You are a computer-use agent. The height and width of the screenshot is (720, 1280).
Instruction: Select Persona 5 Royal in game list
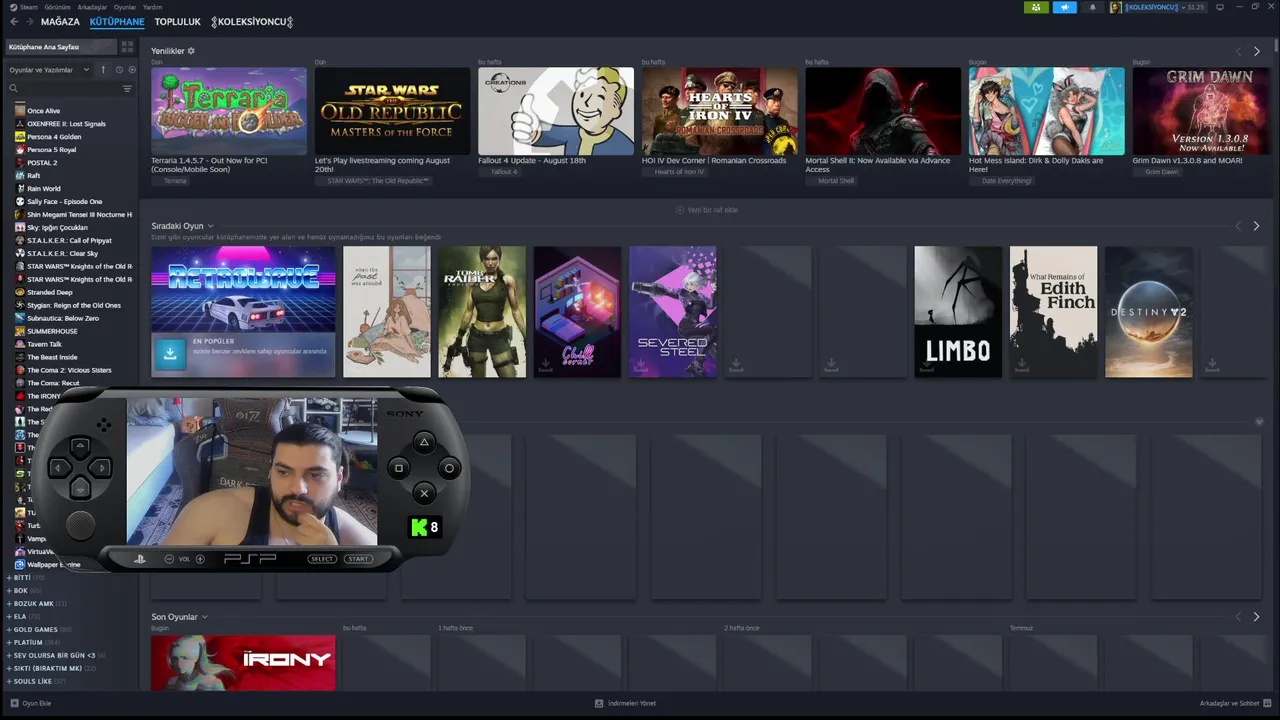(x=51, y=150)
